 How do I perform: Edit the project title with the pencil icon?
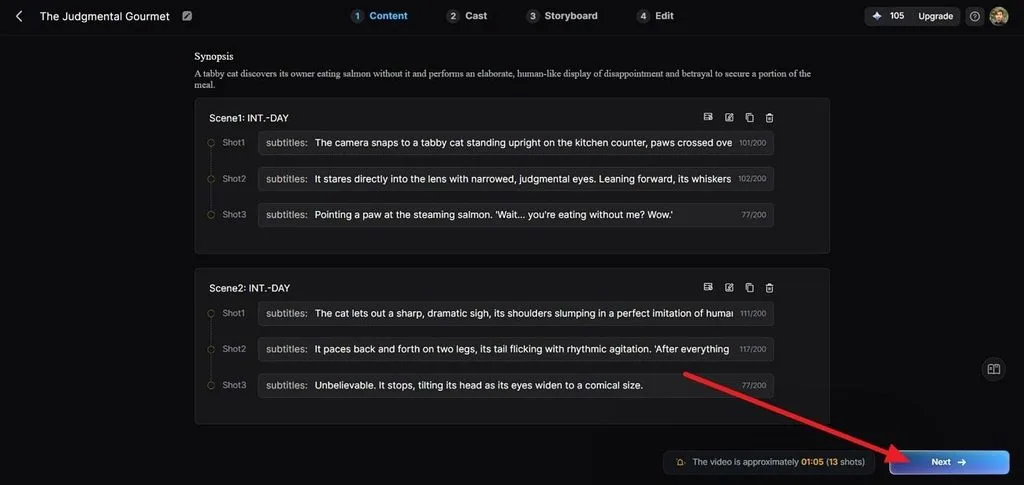click(x=187, y=16)
